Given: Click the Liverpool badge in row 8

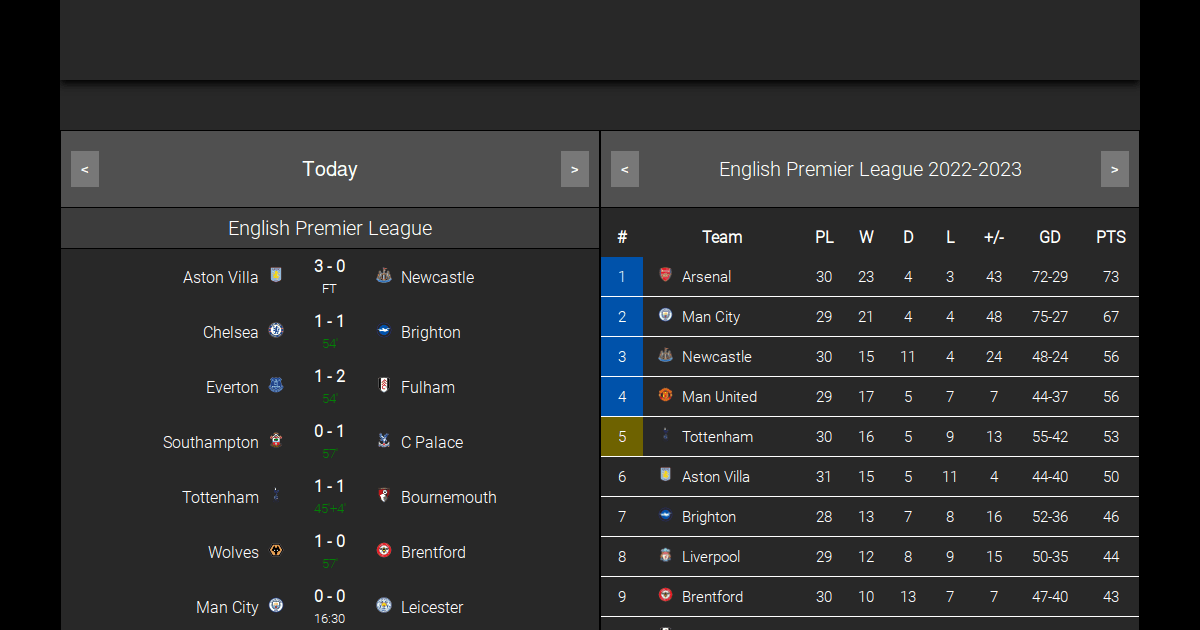Looking at the screenshot, I should (x=665, y=556).
